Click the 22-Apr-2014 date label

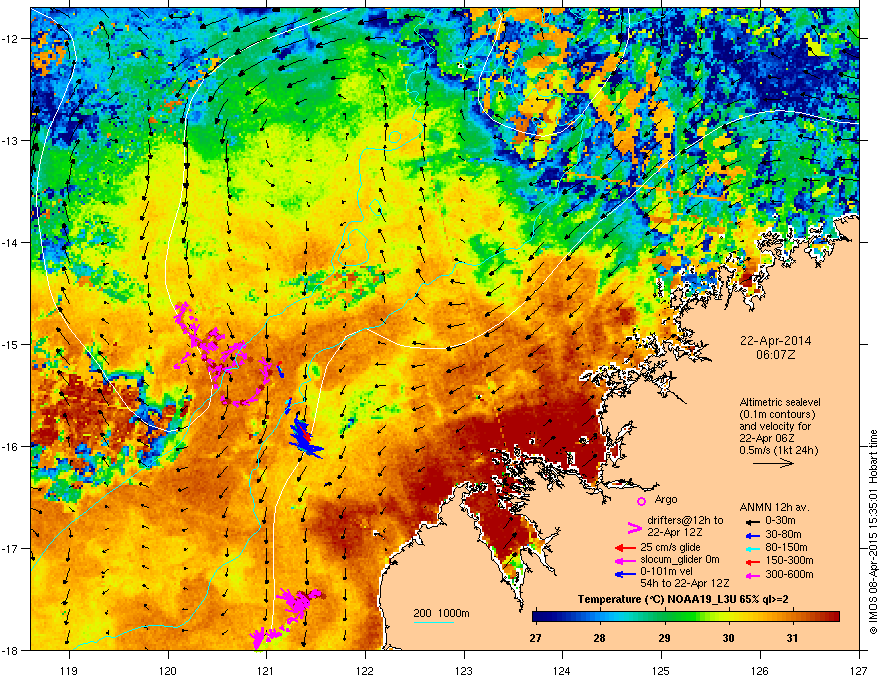tap(775, 341)
